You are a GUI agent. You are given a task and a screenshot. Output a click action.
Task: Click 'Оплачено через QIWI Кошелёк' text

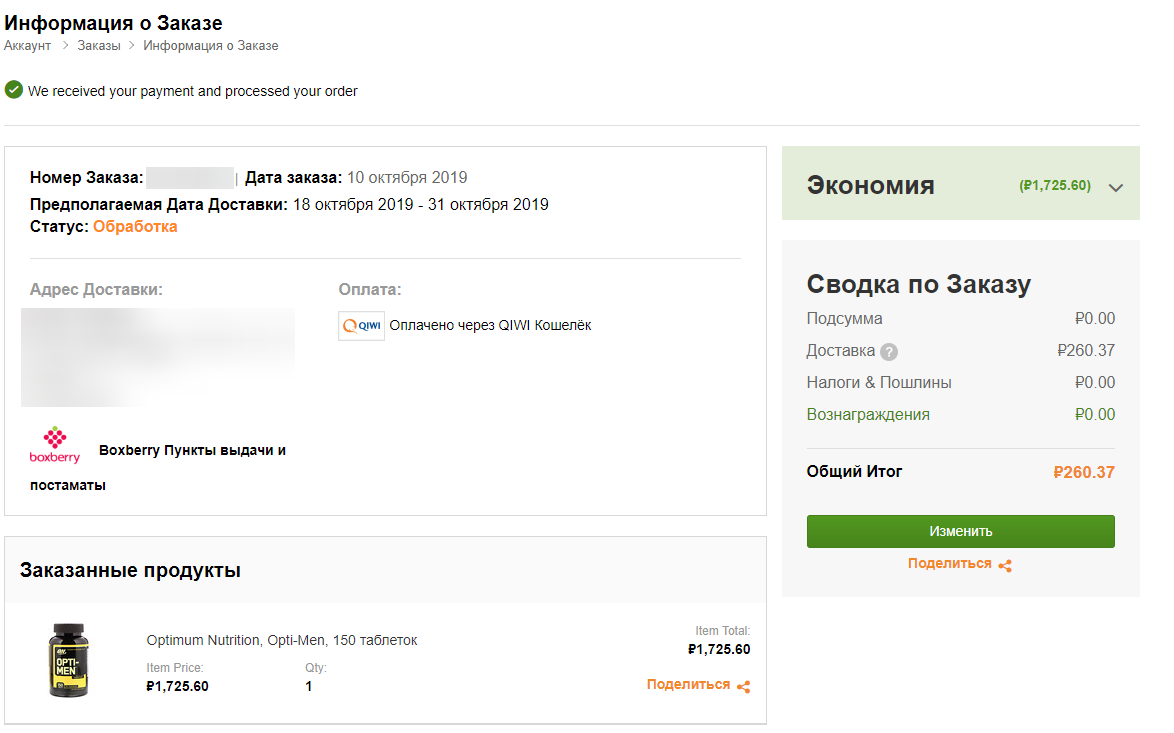click(x=490, y=326)
